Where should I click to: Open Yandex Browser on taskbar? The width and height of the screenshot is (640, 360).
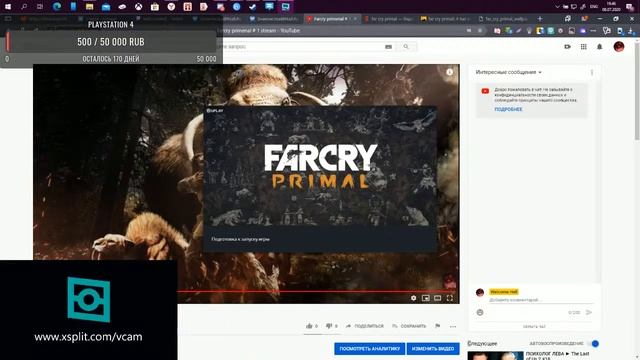point(171,7)
